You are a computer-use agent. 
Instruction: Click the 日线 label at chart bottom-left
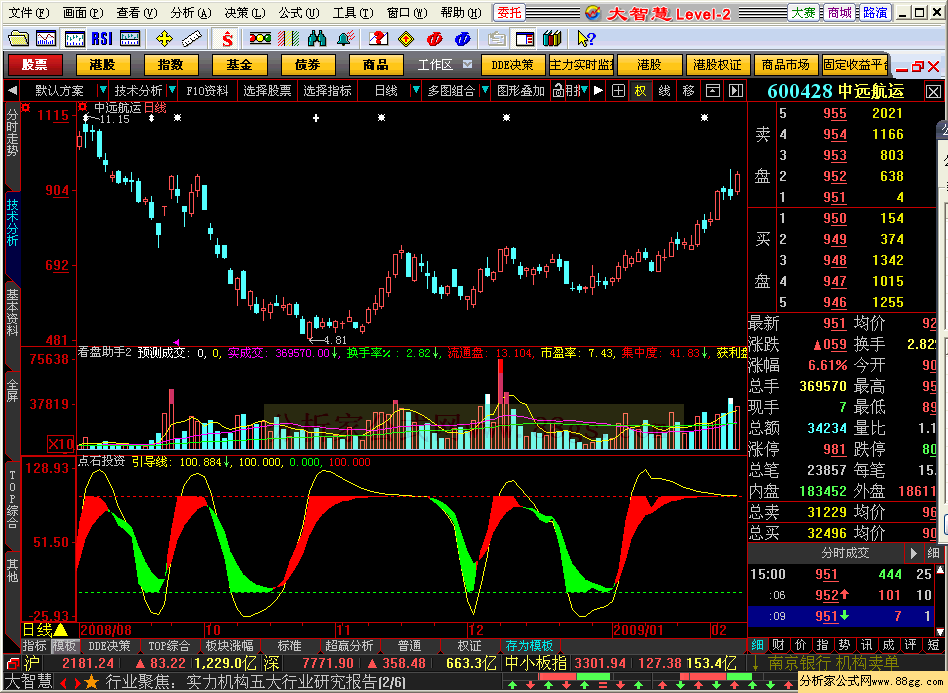pos(37,630)
